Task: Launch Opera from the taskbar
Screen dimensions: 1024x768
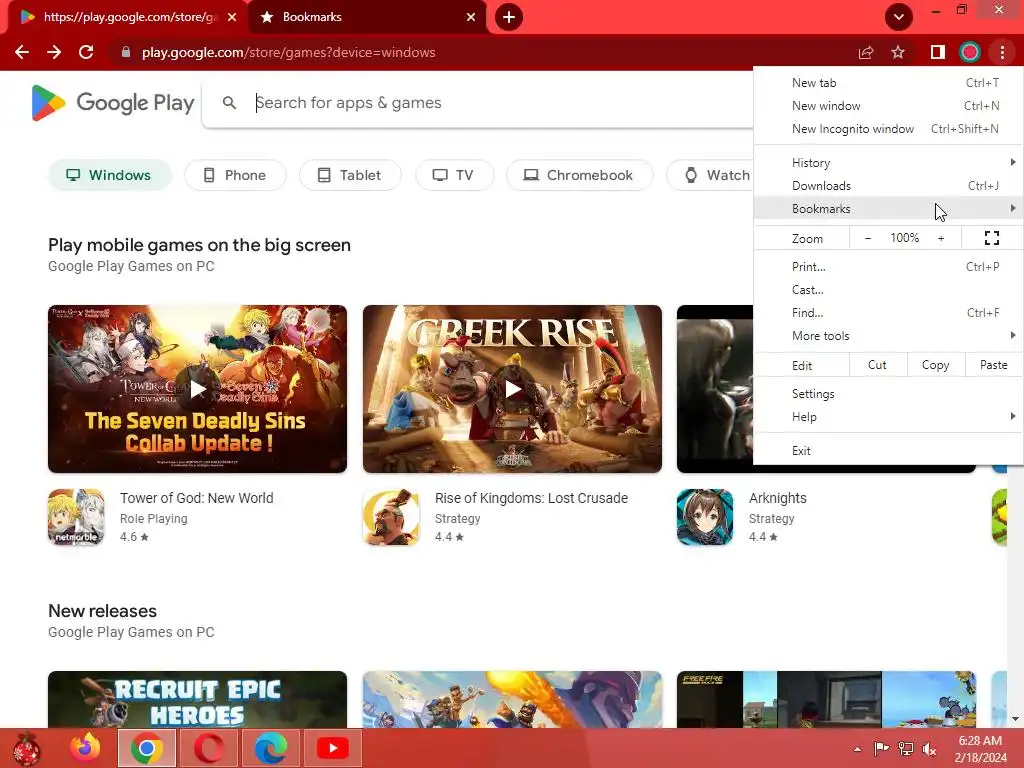Action: click(x=209, y=748)
